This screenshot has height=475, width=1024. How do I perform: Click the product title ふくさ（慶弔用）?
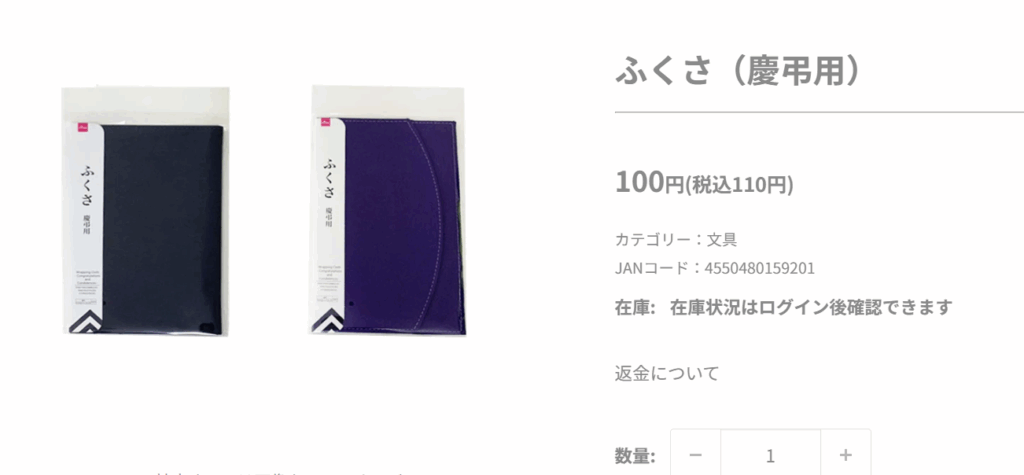[737, 71]
